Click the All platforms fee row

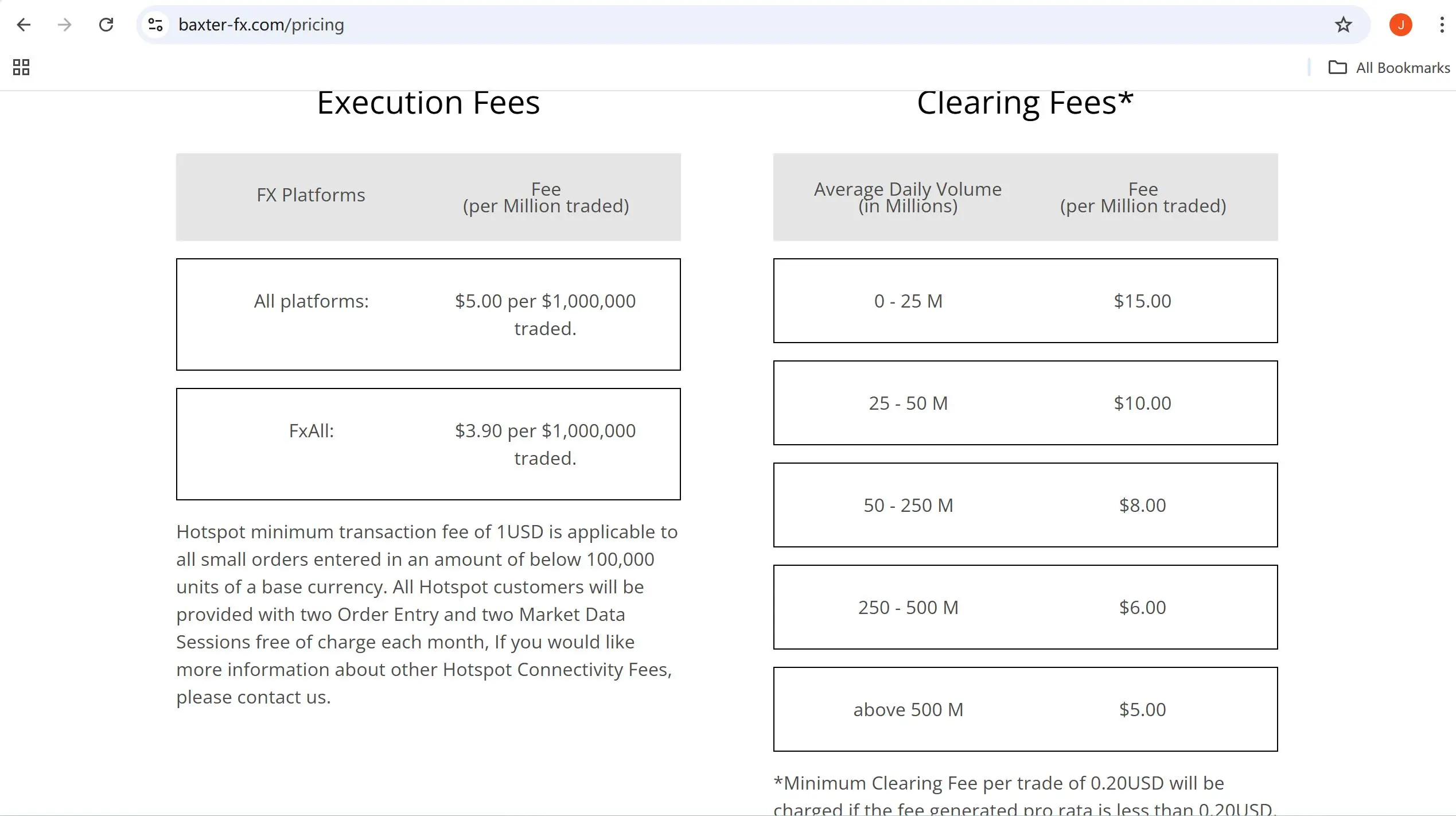428,314
